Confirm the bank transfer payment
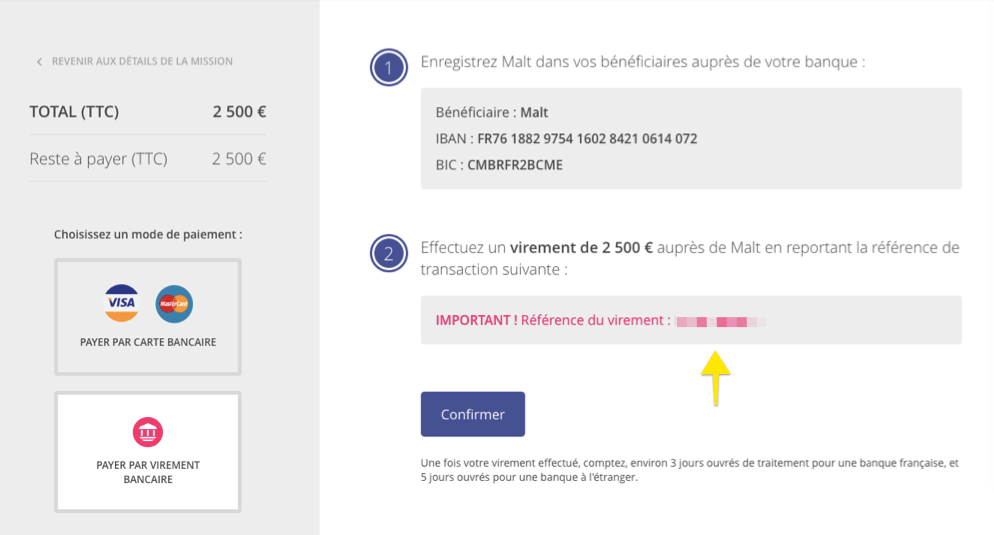The width and height of the screenshot is (994, 535). coord(473,414)
